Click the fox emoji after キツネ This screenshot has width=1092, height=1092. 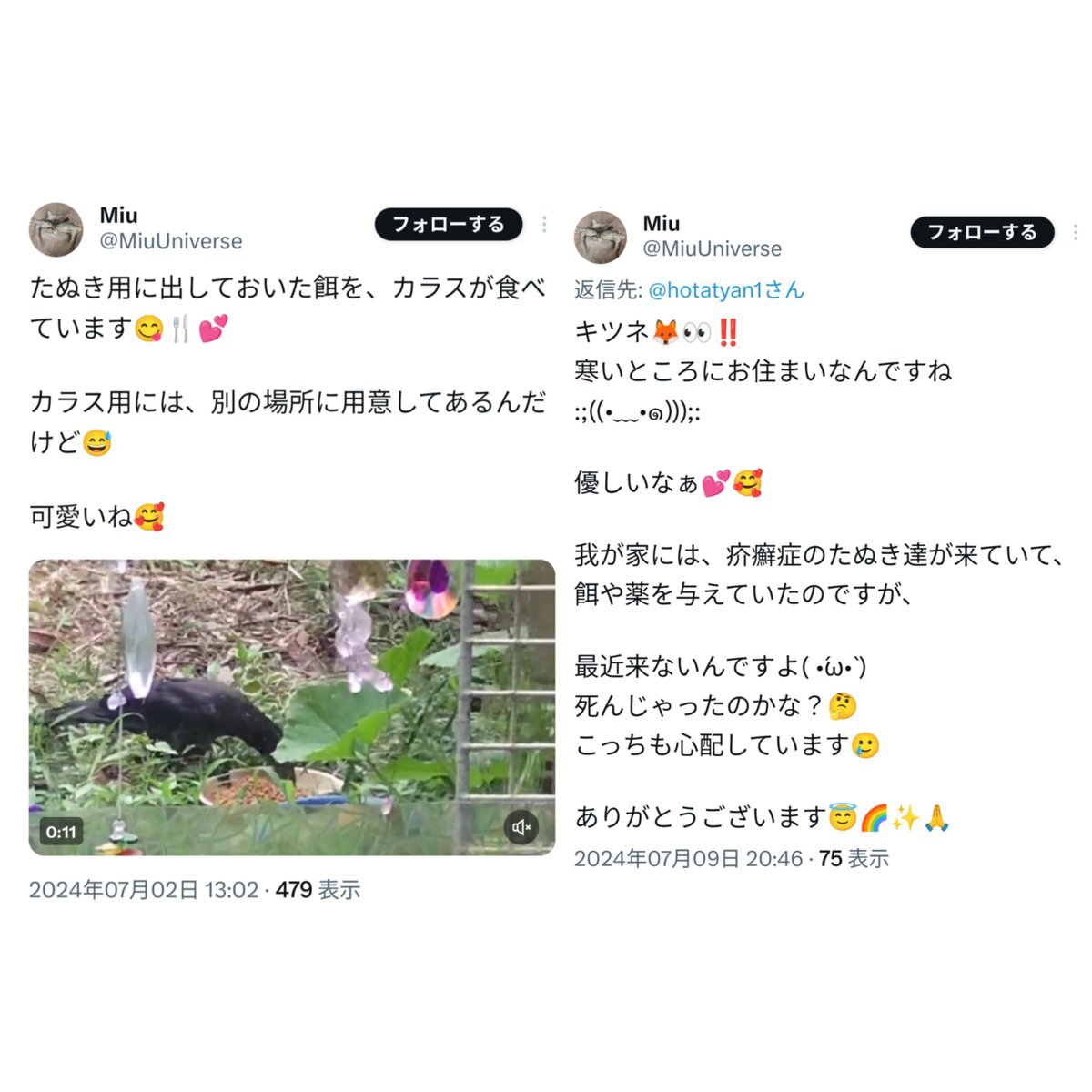pyautogui.click(x=665, y=331)
